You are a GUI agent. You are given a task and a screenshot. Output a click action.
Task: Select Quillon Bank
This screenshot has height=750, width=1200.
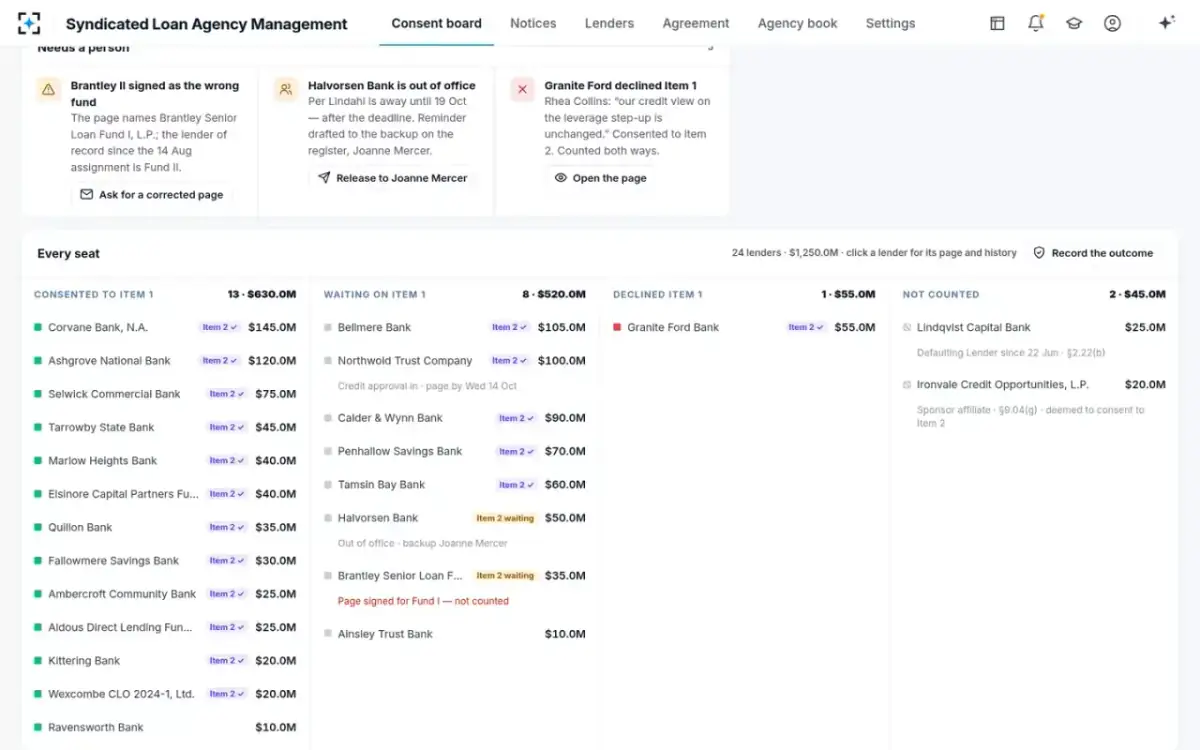(165, 527)
